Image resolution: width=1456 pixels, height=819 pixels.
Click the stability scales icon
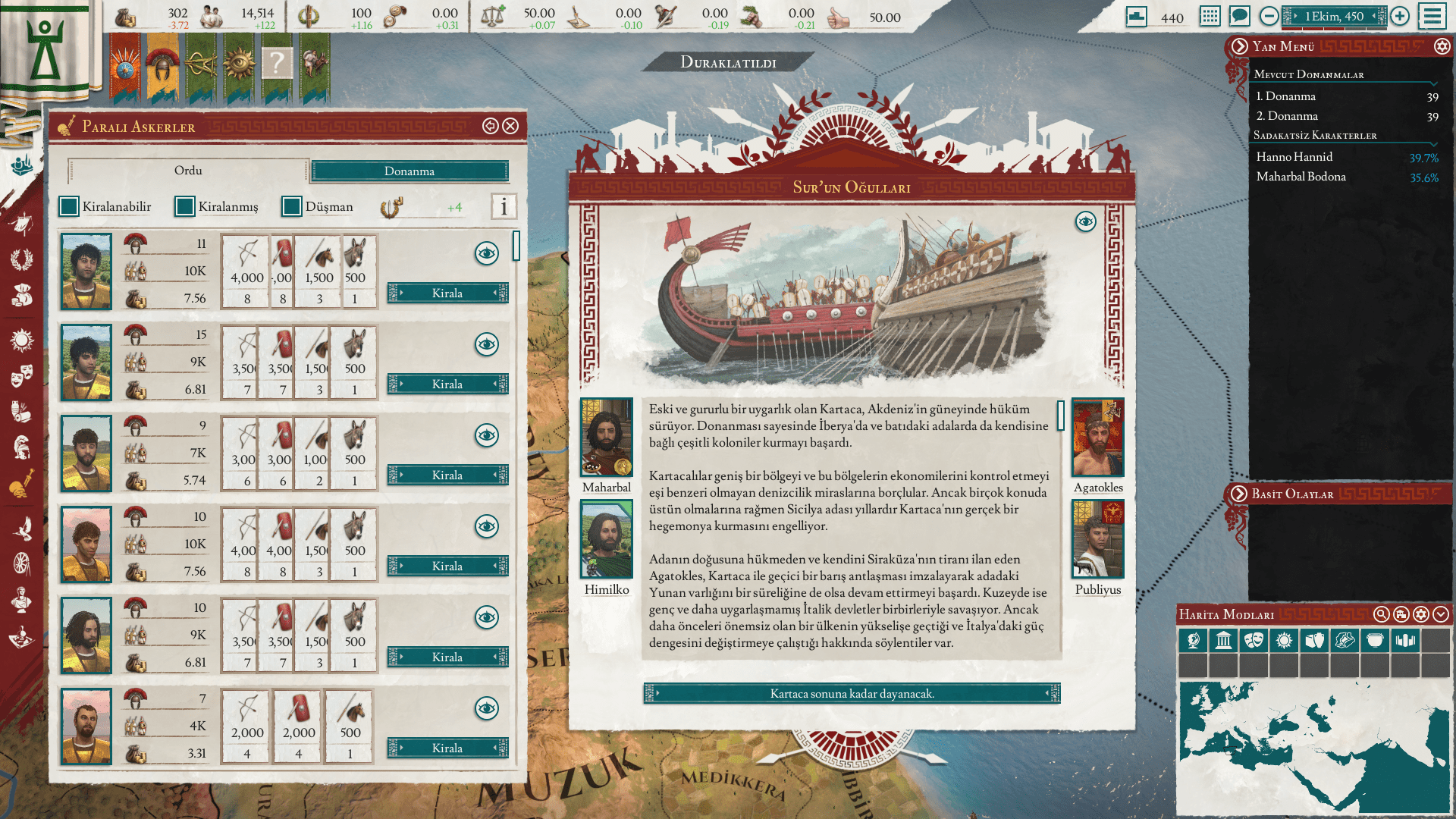[x=493, y=17]
